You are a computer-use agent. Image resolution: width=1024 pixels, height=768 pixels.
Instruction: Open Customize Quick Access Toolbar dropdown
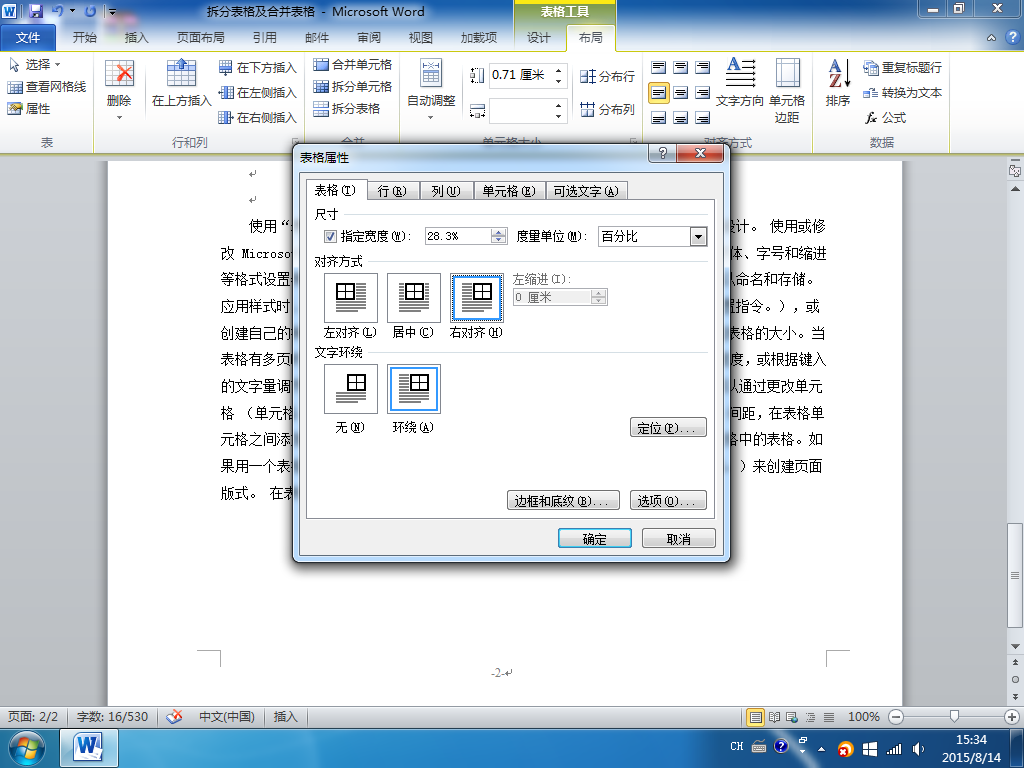click(112, 11)
